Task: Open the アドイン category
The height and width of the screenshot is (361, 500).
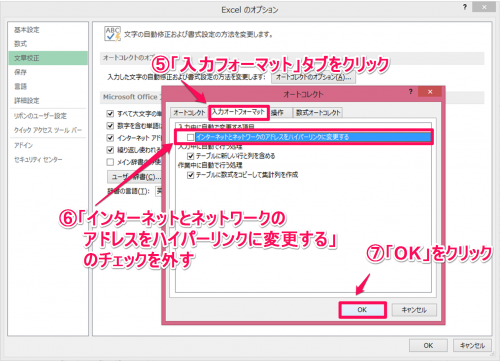Action: 23,145
